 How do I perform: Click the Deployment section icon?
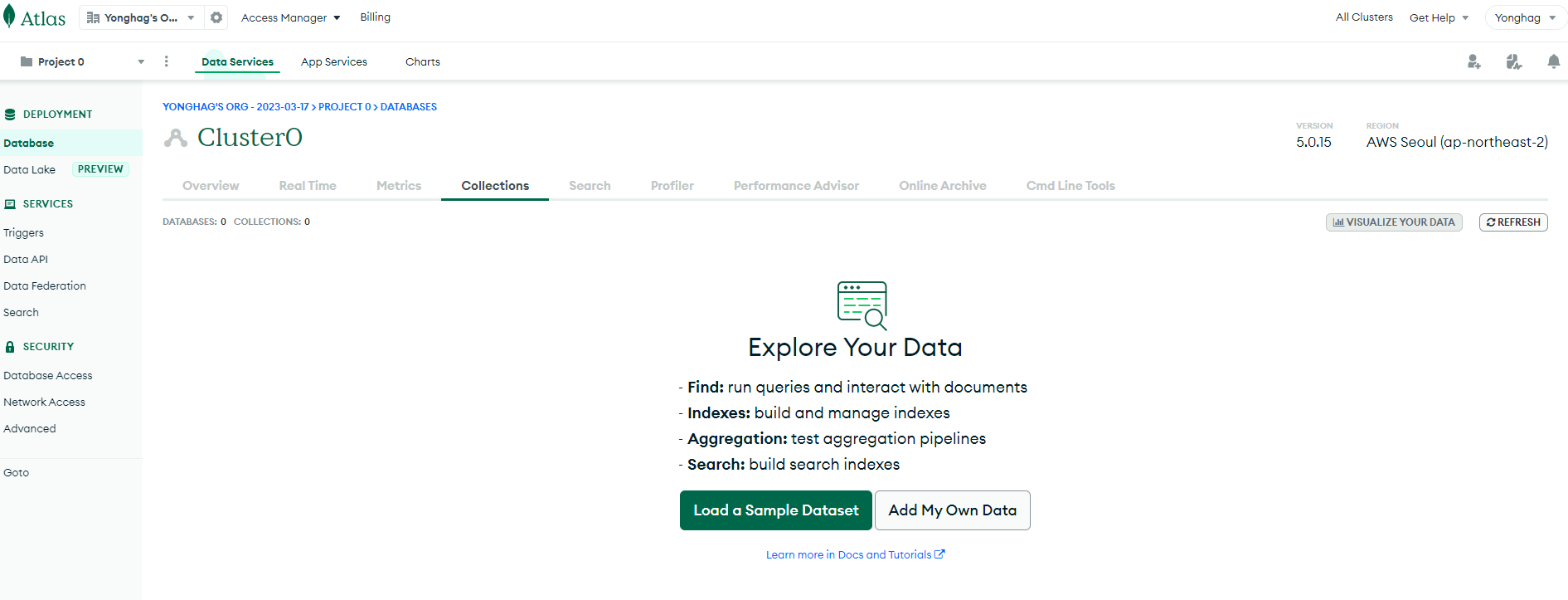pos(10,115)
